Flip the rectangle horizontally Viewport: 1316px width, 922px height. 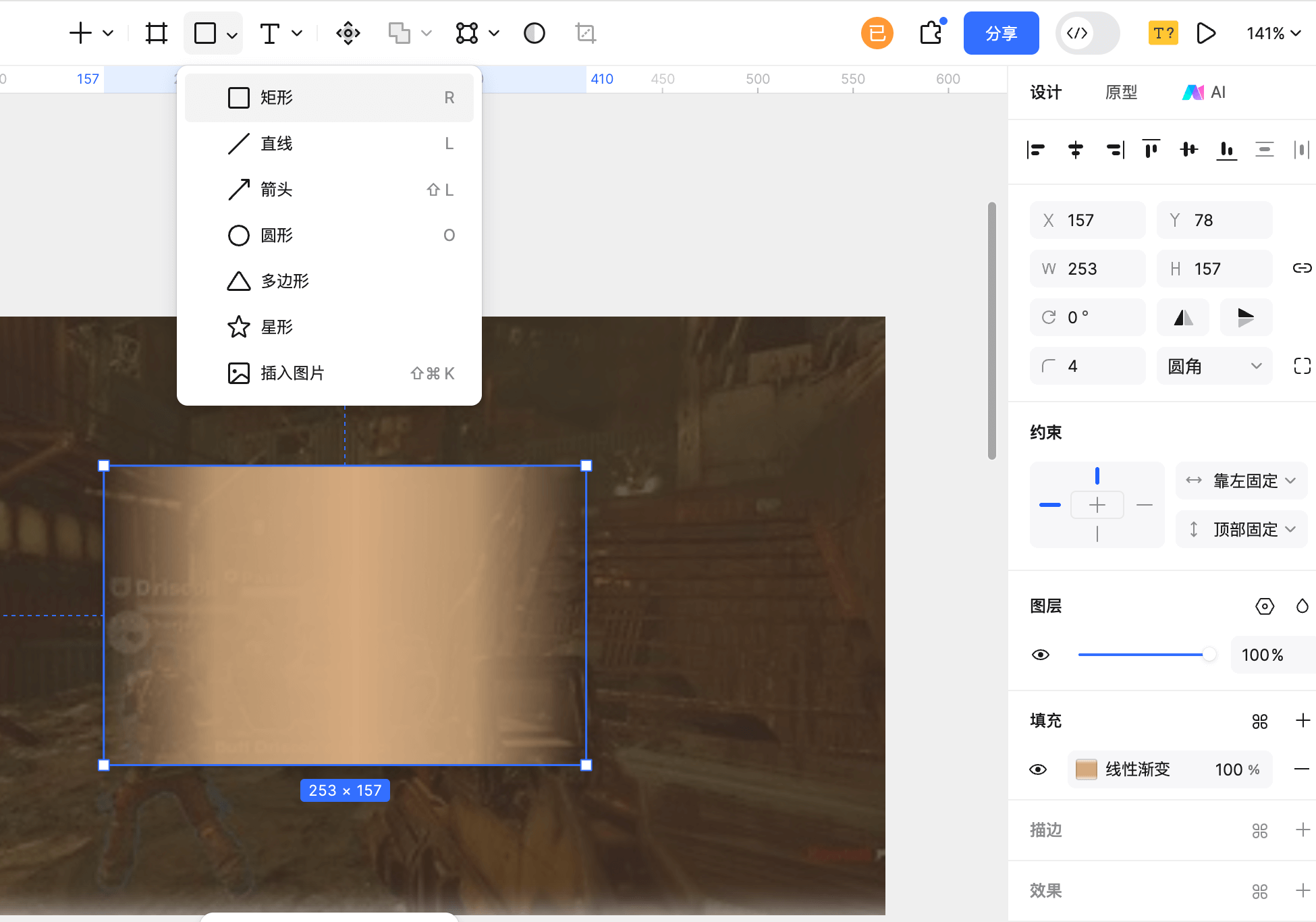point(1182,317)
